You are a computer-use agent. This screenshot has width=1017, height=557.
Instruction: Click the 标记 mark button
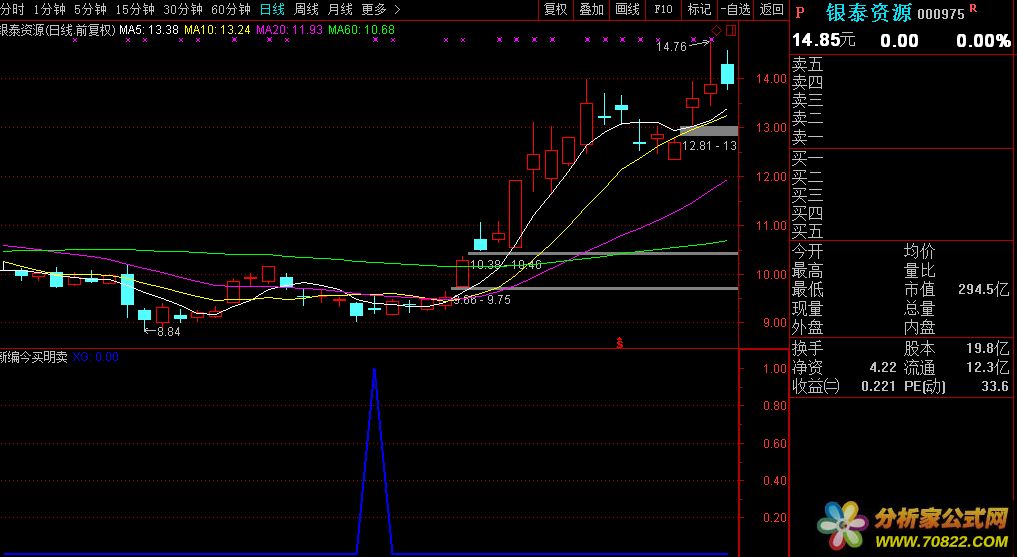(699, 9)
